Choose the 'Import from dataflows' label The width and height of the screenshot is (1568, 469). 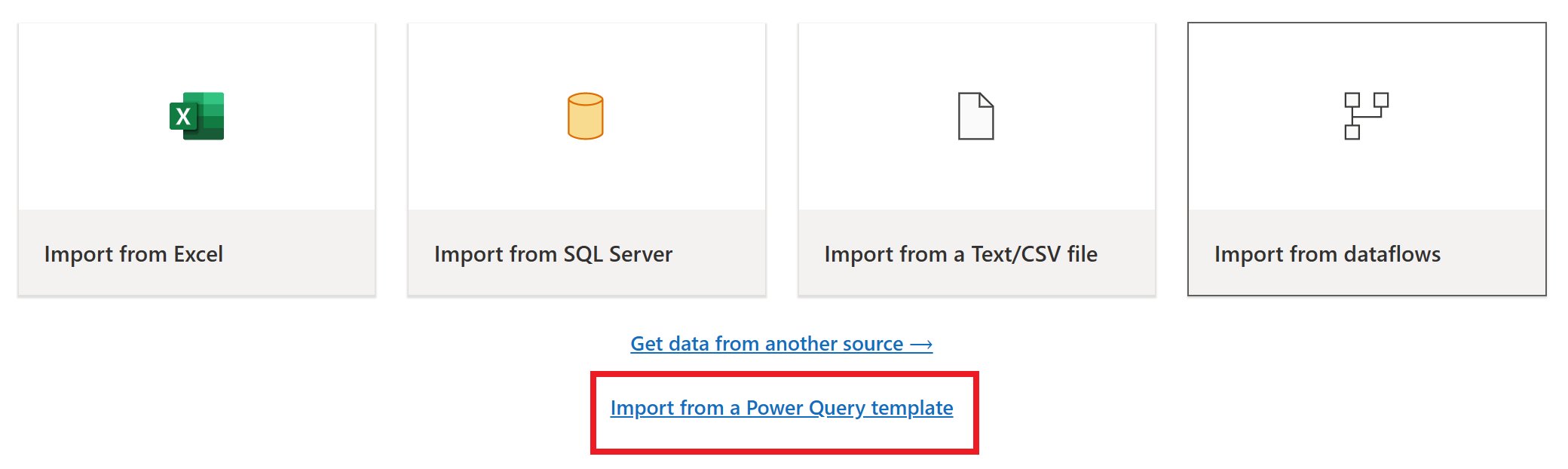[1327, 254]
